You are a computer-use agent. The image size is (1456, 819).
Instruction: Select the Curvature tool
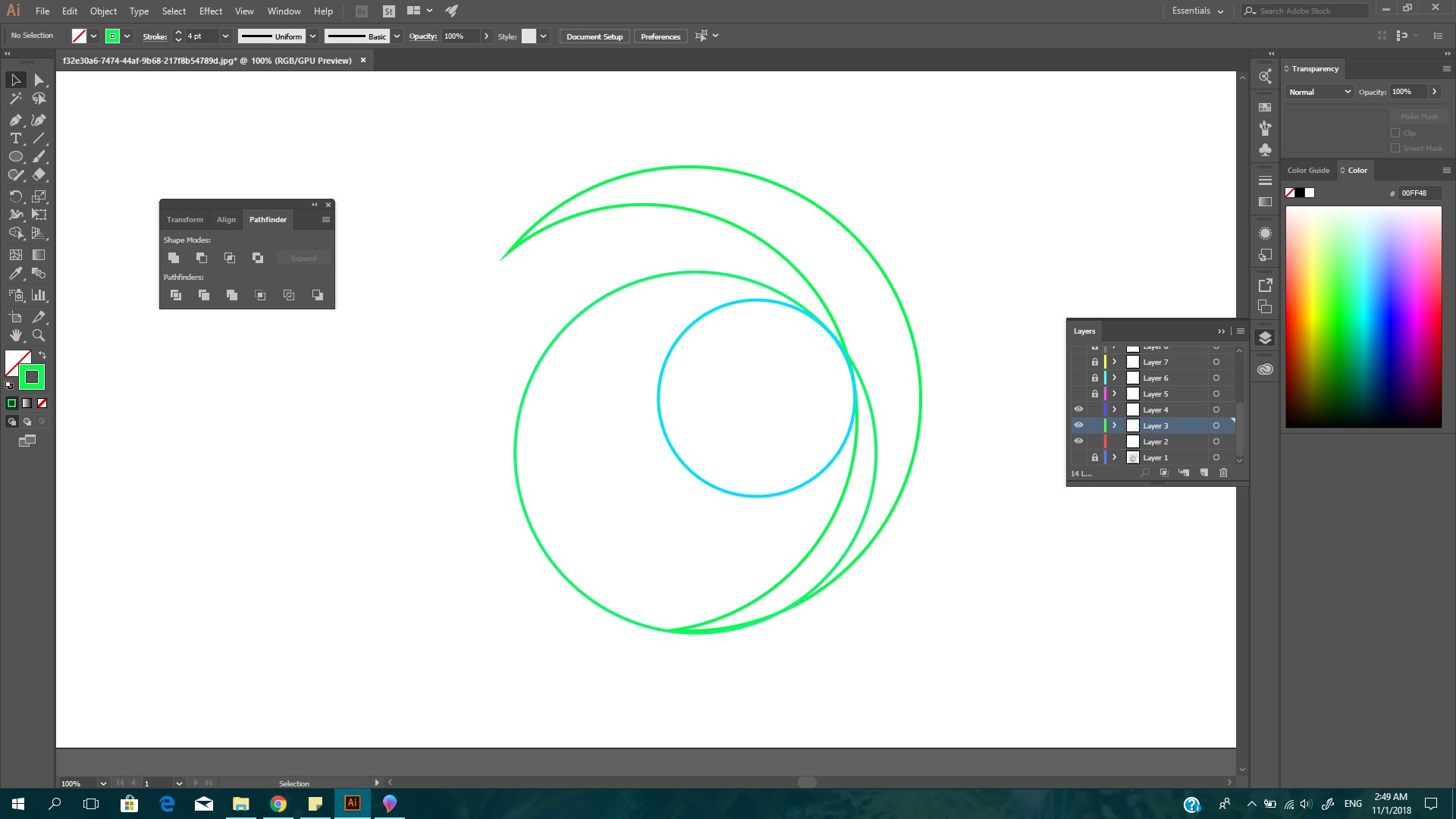click(39, 120)
